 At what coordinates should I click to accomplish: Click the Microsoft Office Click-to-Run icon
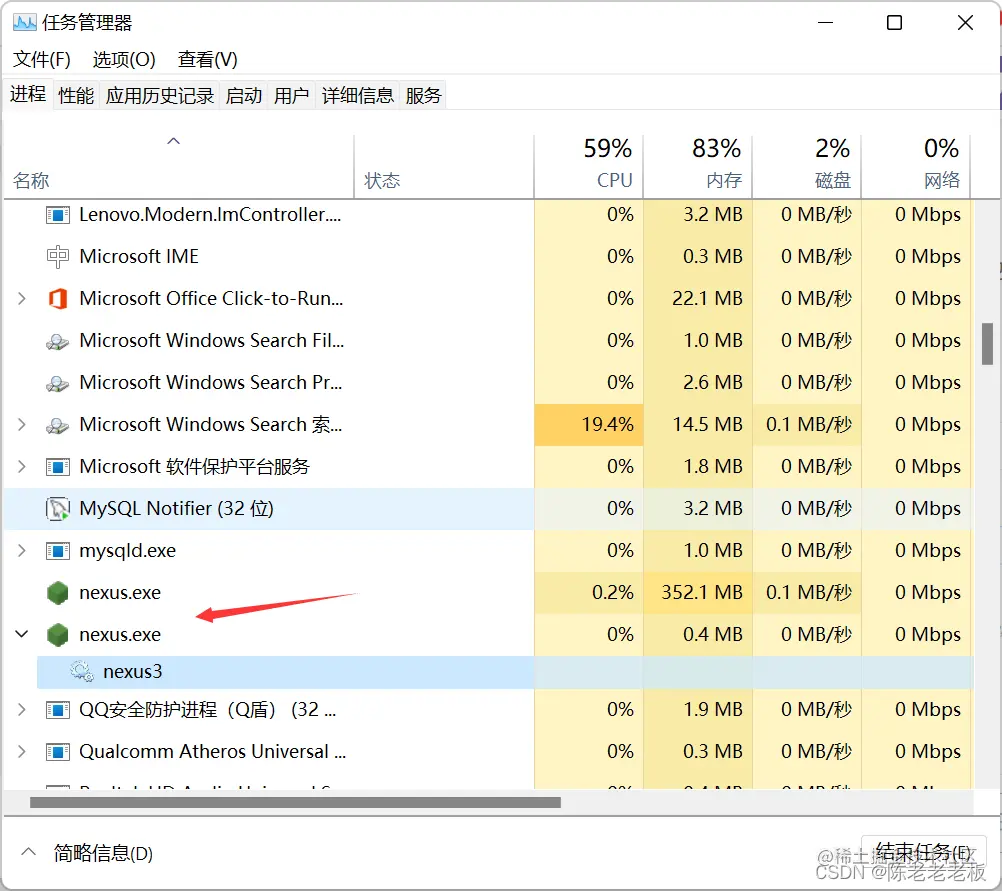tap(58, 298)
